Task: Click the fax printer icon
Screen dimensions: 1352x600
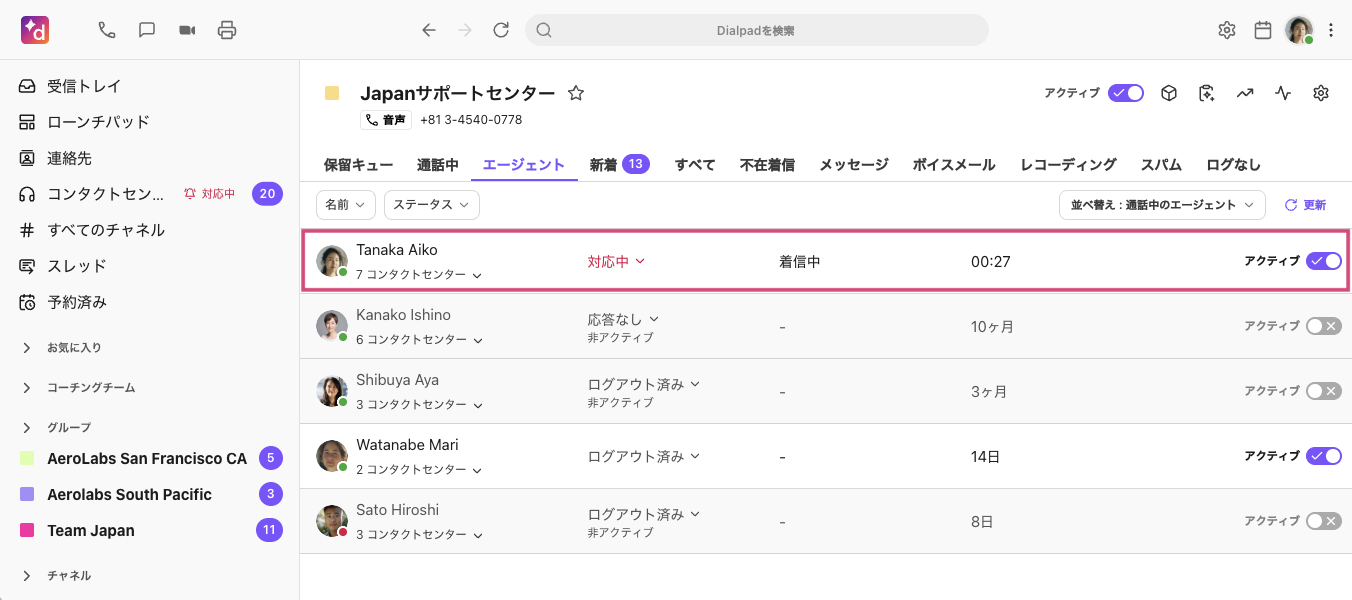Action: click(227, 30)
